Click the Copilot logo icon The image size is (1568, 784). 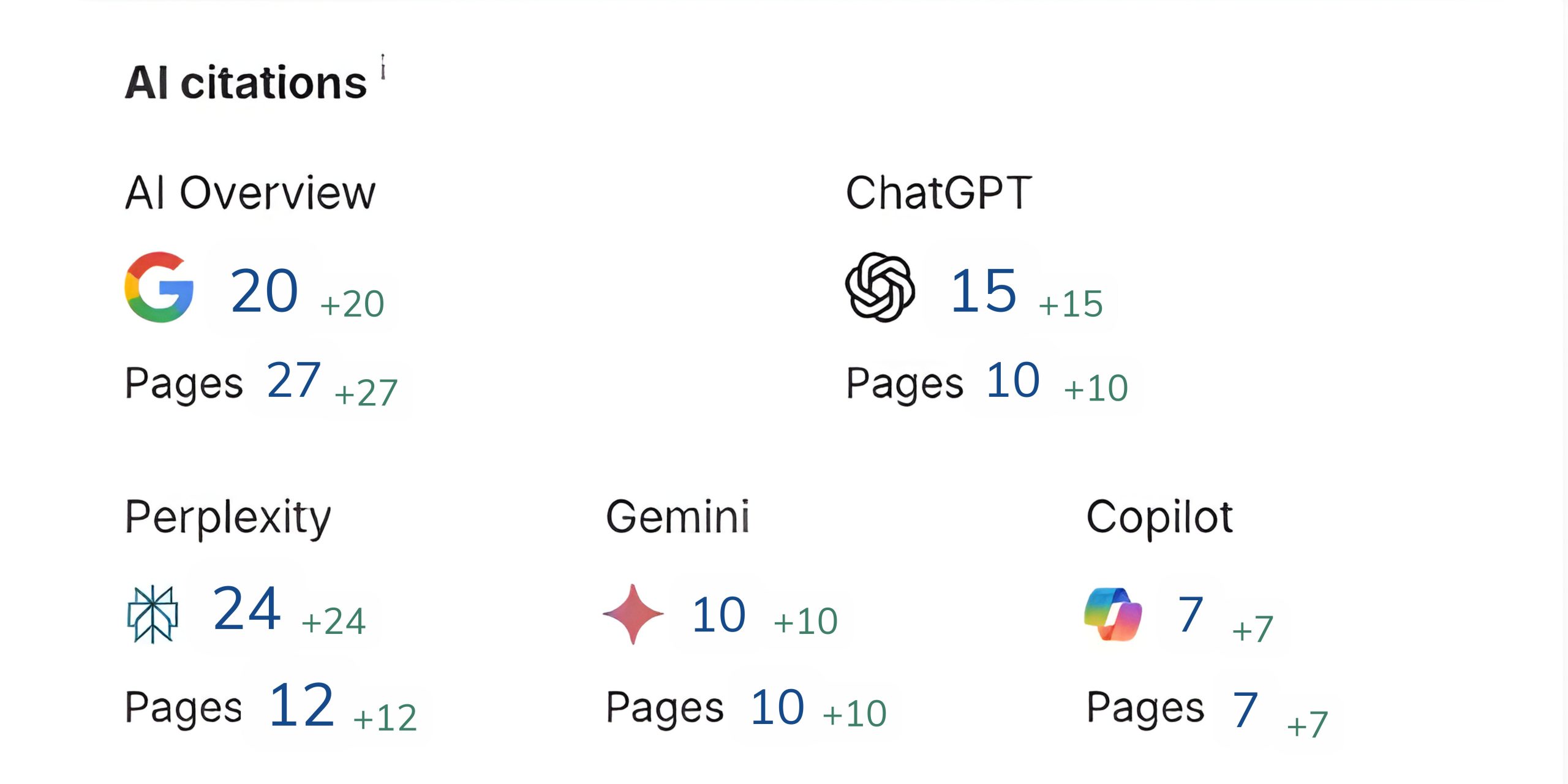[x=1113, y=614]
